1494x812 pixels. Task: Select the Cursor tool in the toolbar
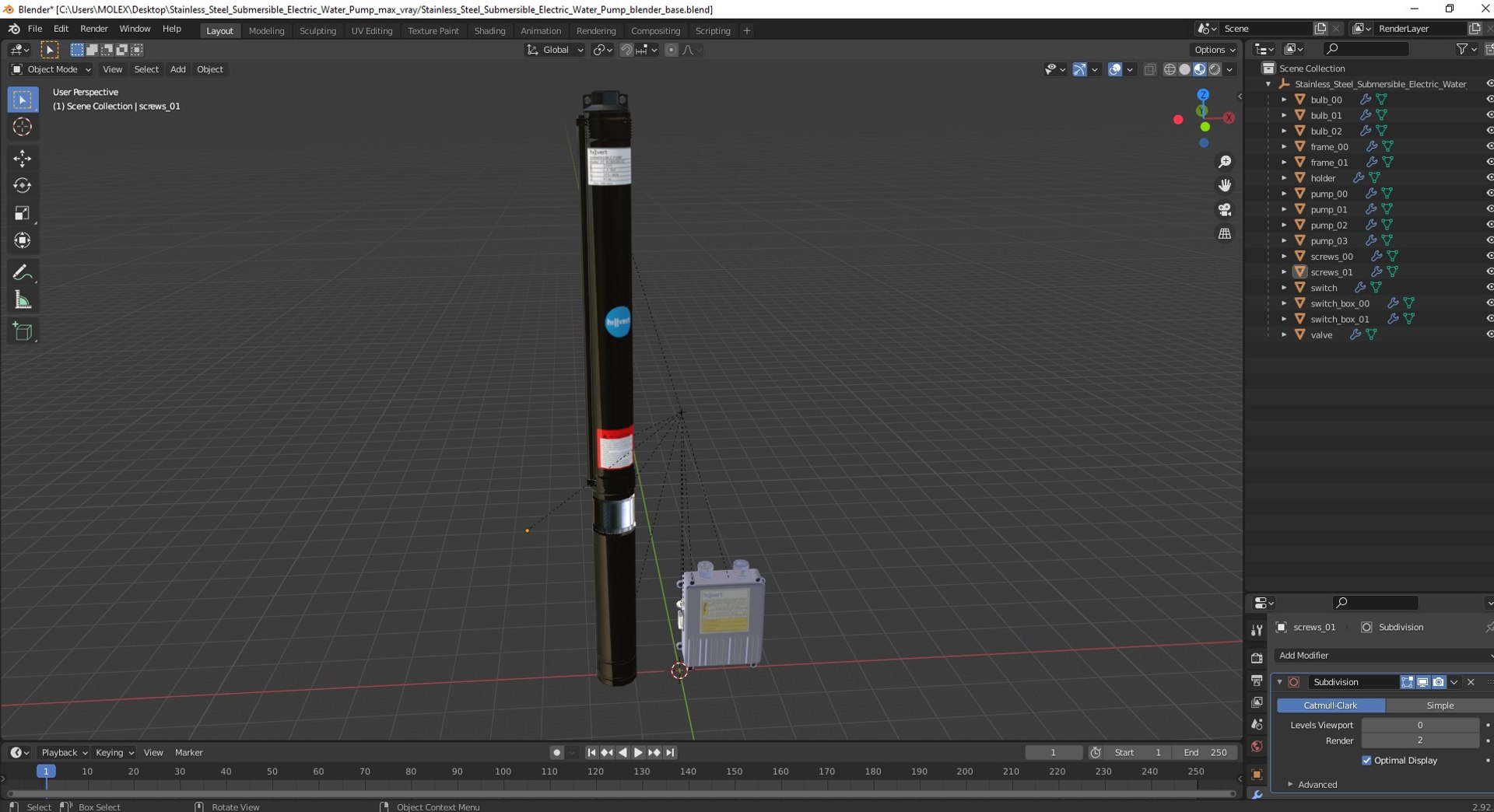coord(22,127)
